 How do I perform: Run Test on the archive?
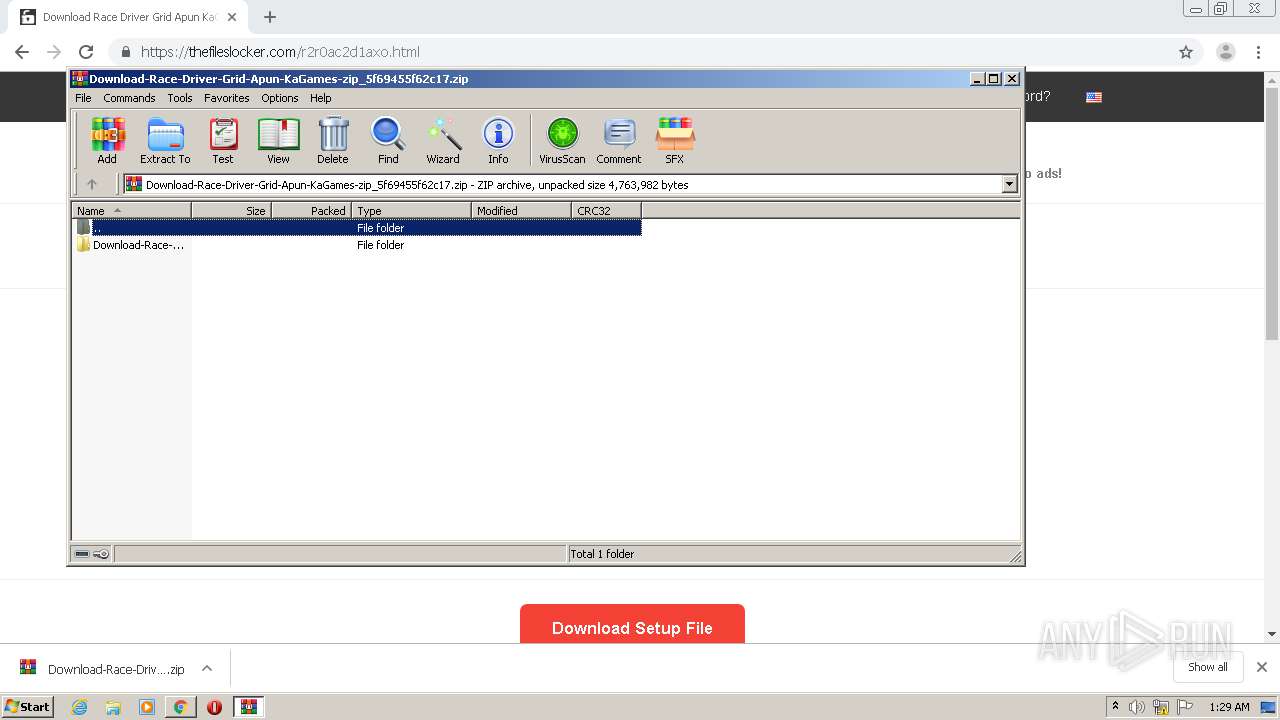[x=223, y=140]
